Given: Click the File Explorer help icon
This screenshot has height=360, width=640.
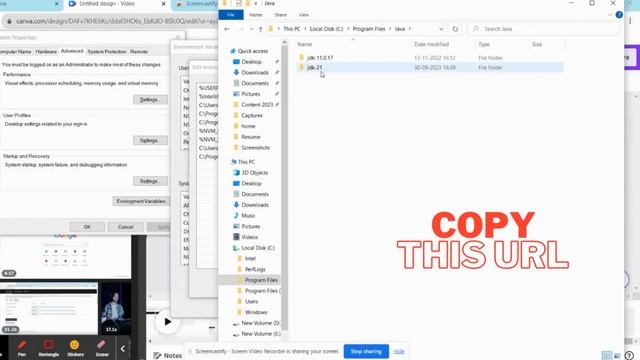Looking at the screenshot, I should [619, 15].
